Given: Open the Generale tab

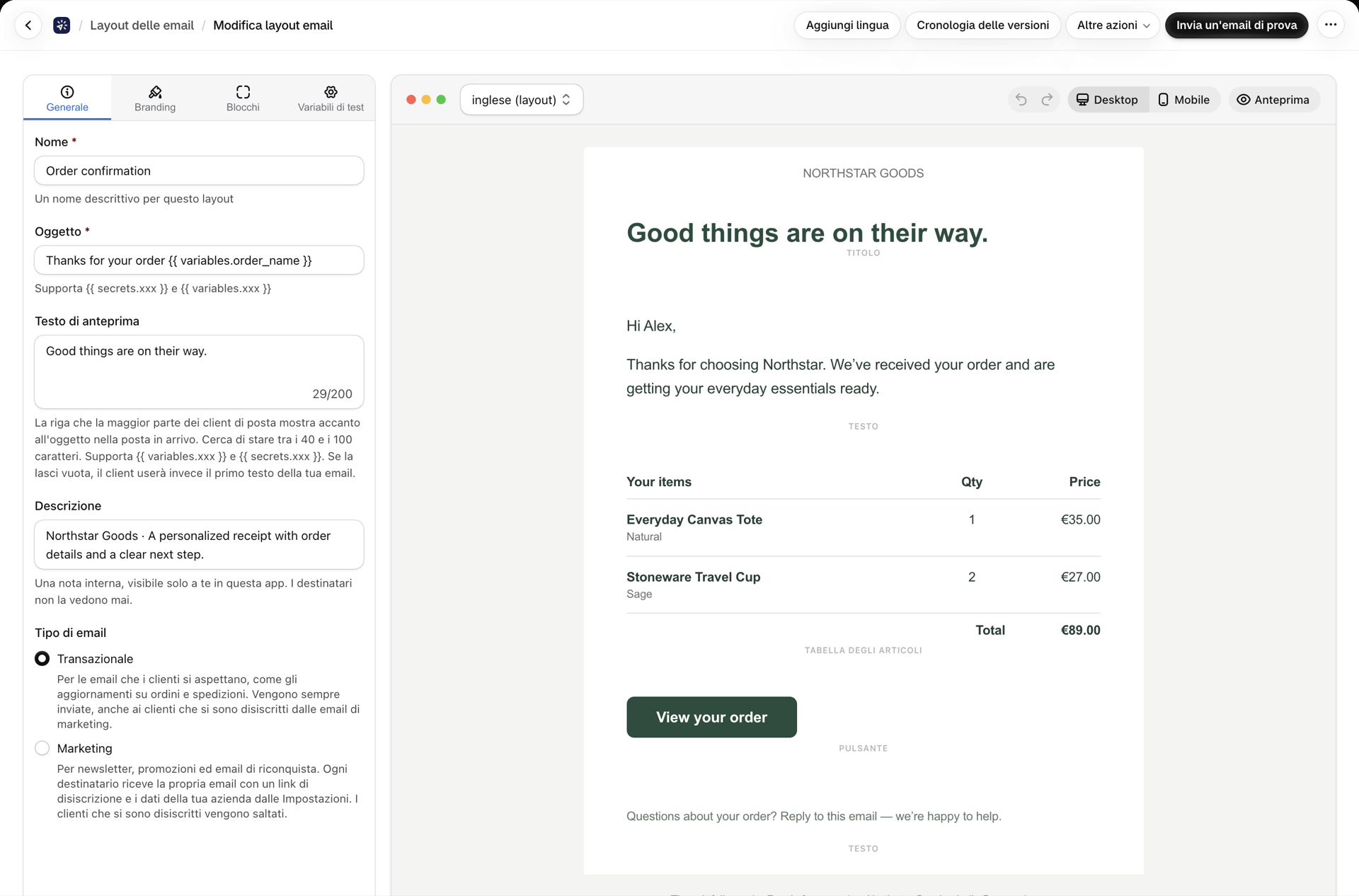Looking at the screenshot, I should pos(67,98).
